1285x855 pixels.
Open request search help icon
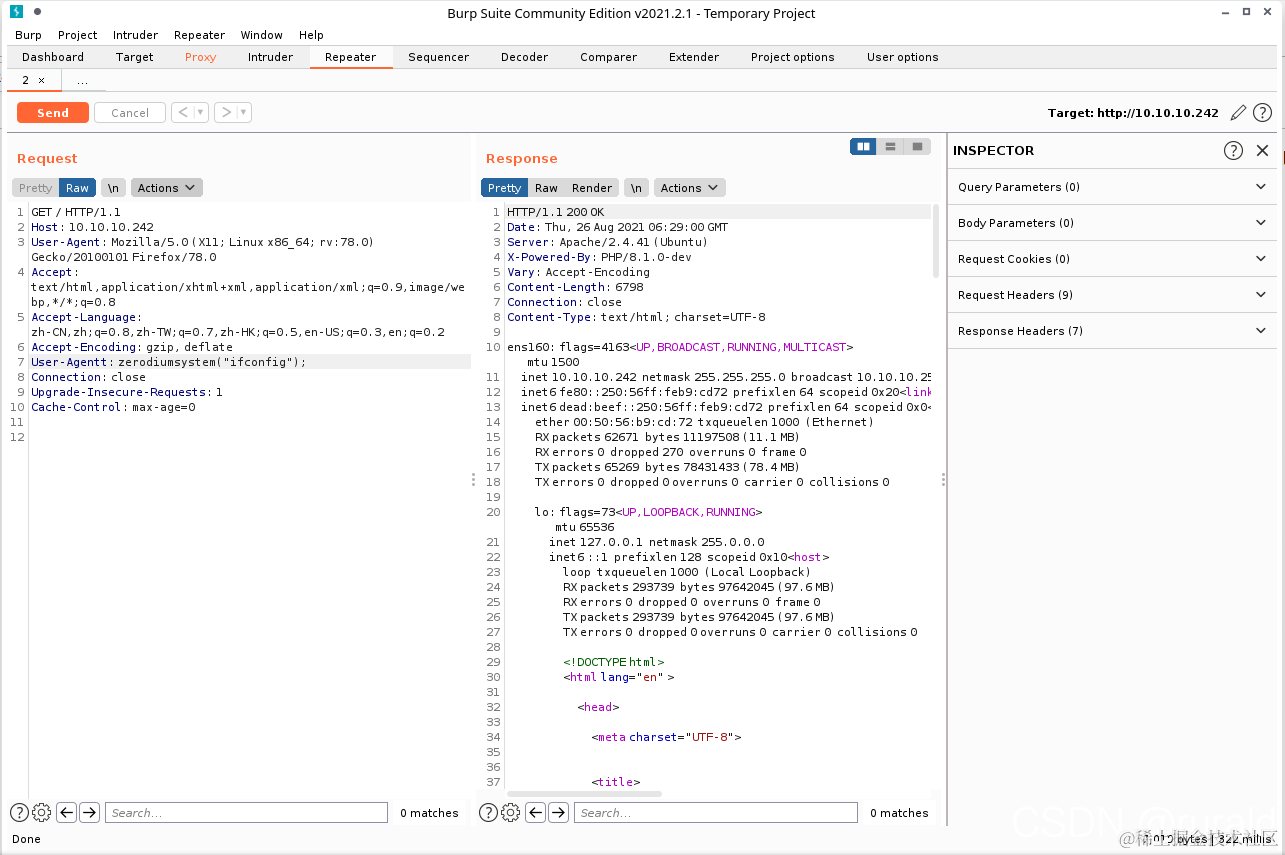19,812
